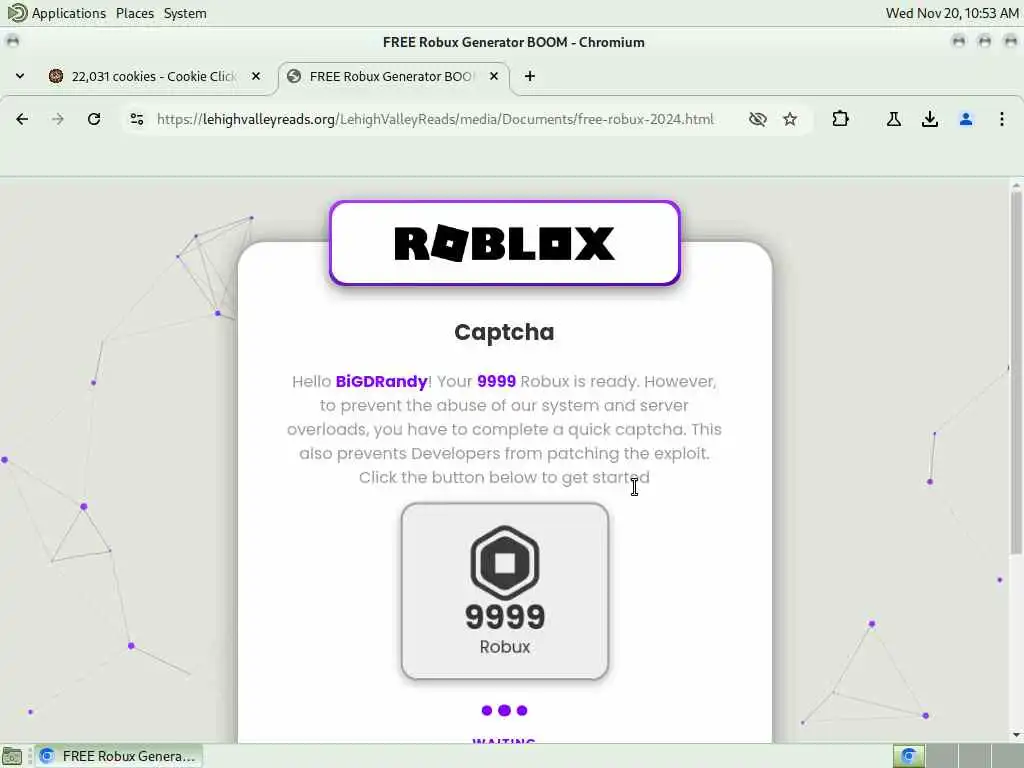1024x768 pixels.
Task: Click the show desktop icon in taskbar
Action: click(x=12, y=756)
